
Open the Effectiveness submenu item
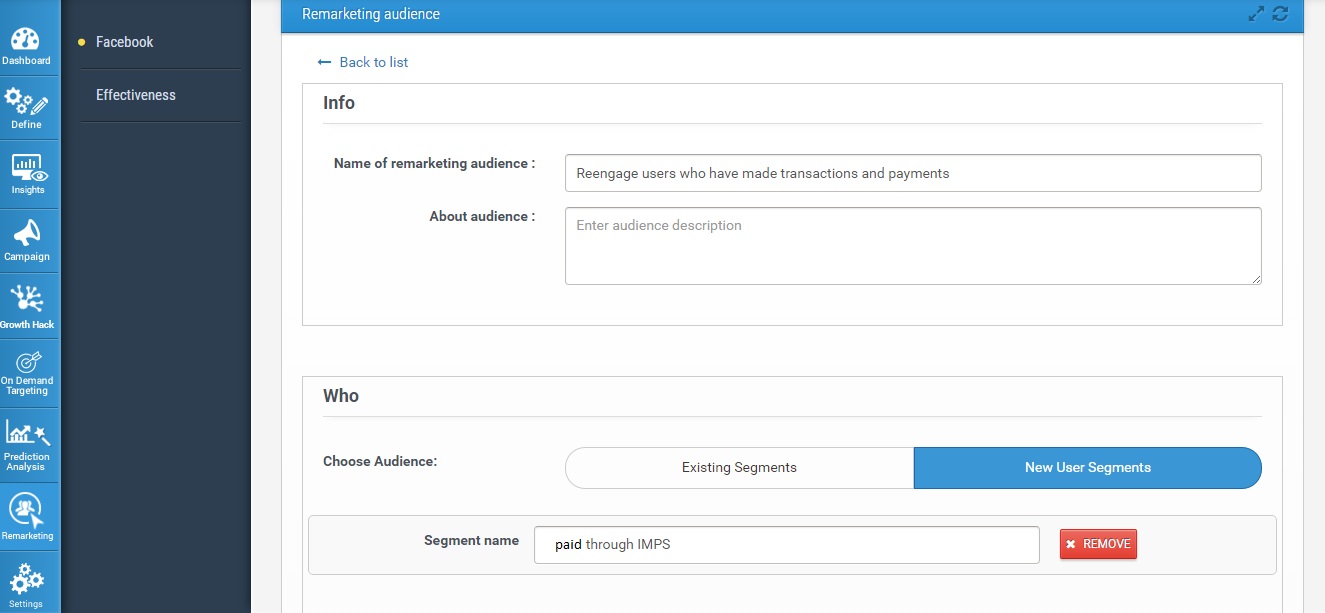(x=135, y=95)
